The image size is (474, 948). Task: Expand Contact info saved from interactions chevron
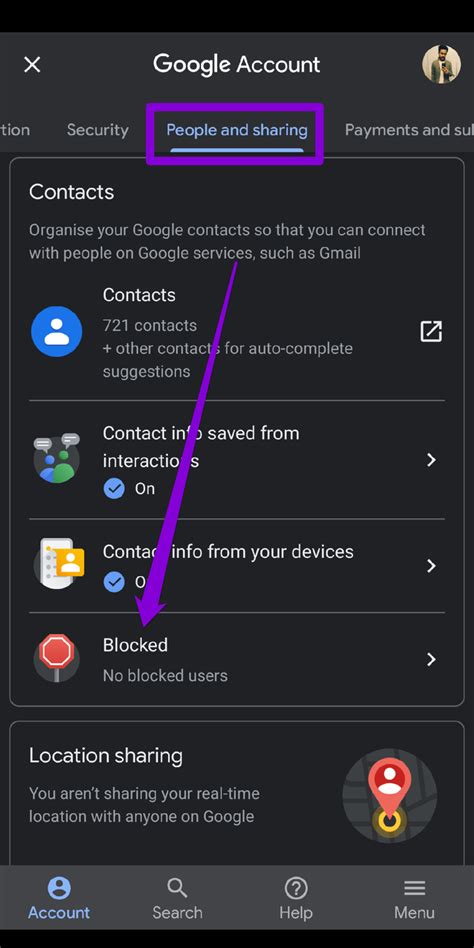pyautogui.click(x=431, y=460)
